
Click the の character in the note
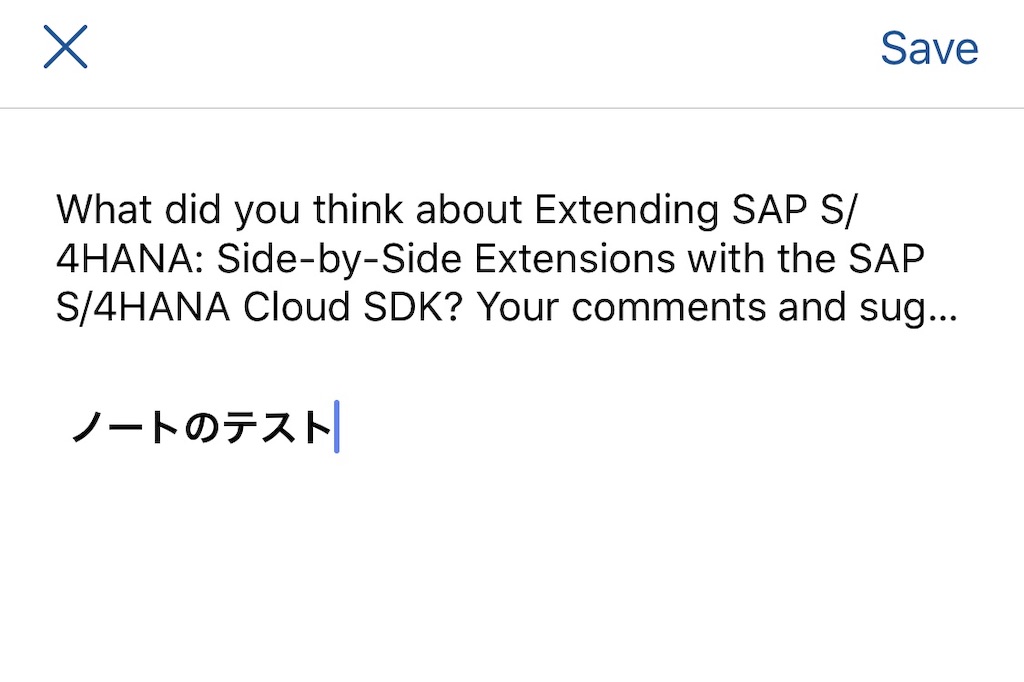(202, 428)
